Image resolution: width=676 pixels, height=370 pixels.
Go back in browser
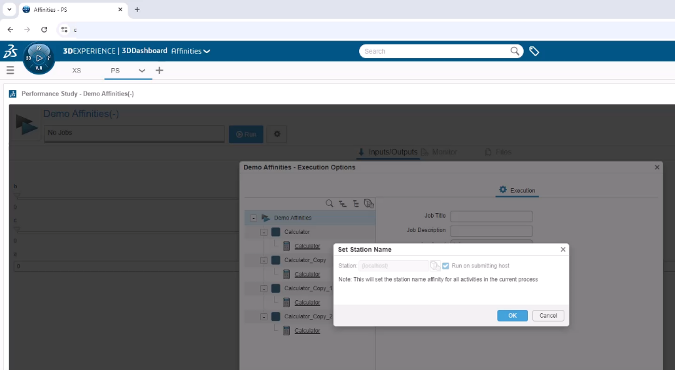[10, 29]
